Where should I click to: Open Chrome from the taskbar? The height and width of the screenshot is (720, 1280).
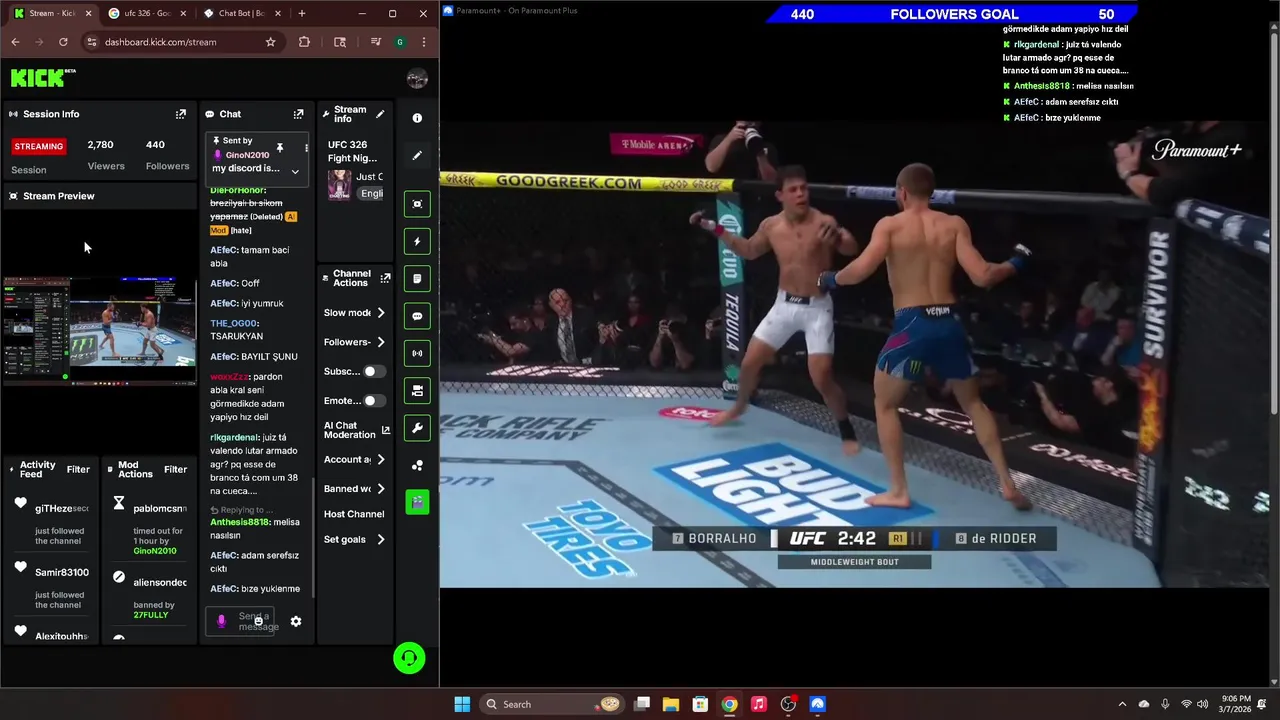[x=730, y=704]
